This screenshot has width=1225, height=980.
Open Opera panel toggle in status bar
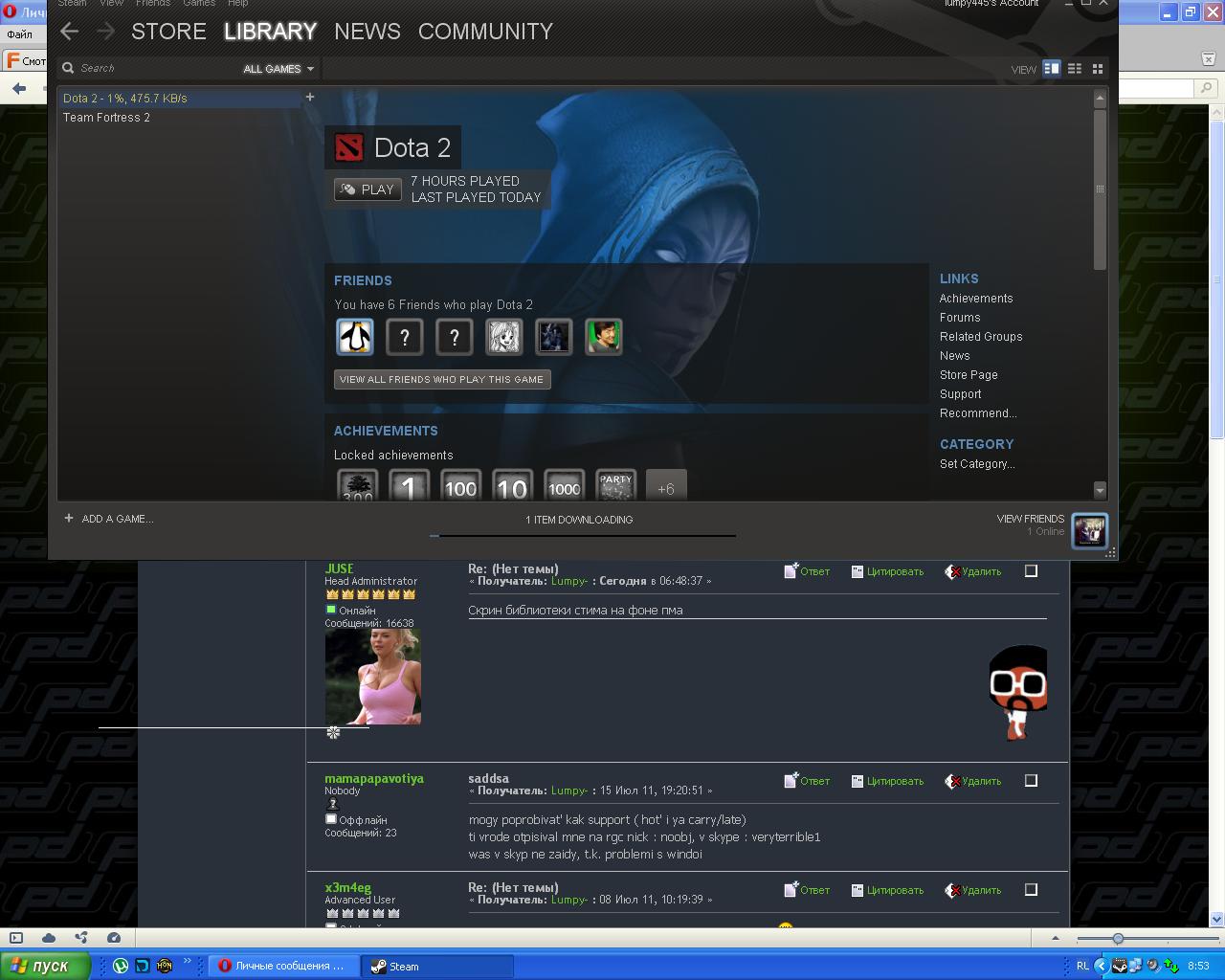[x=16, y=938]
